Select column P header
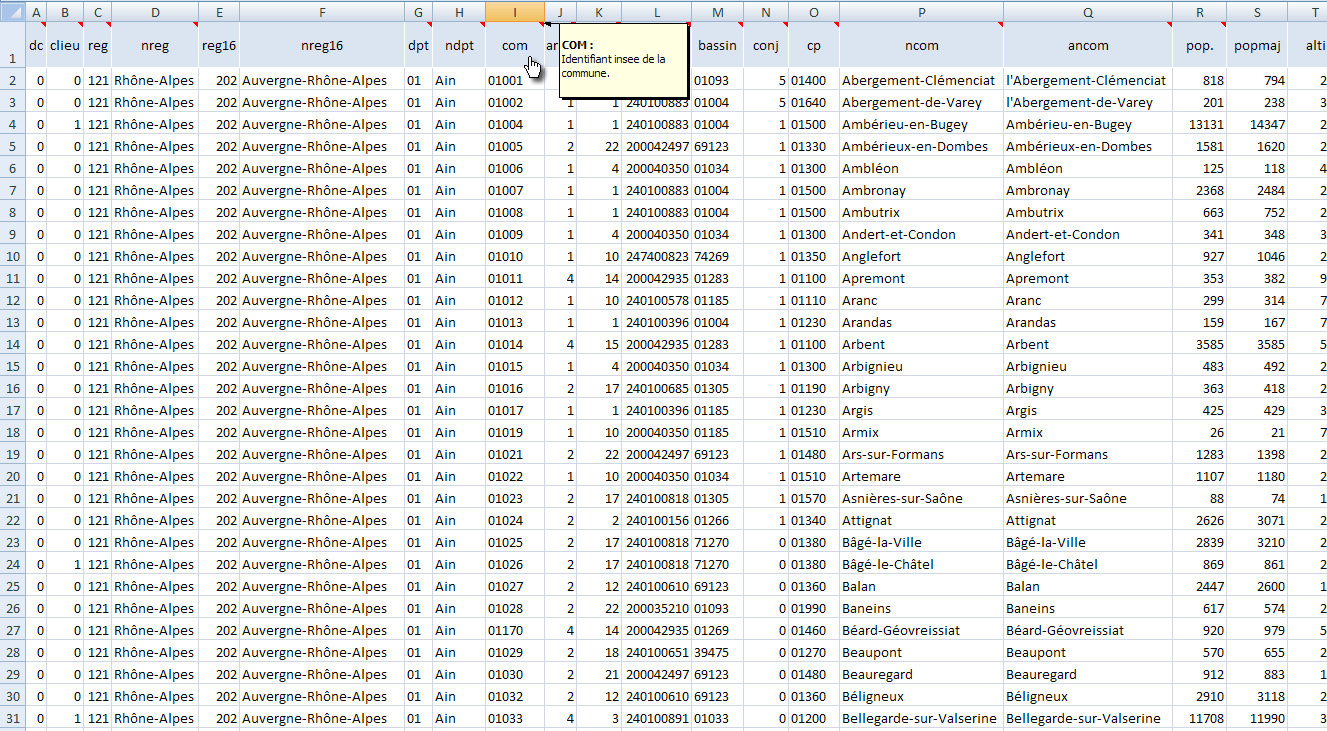The width and height of the screenshot is (1327, 731). [x=920, y=11]
